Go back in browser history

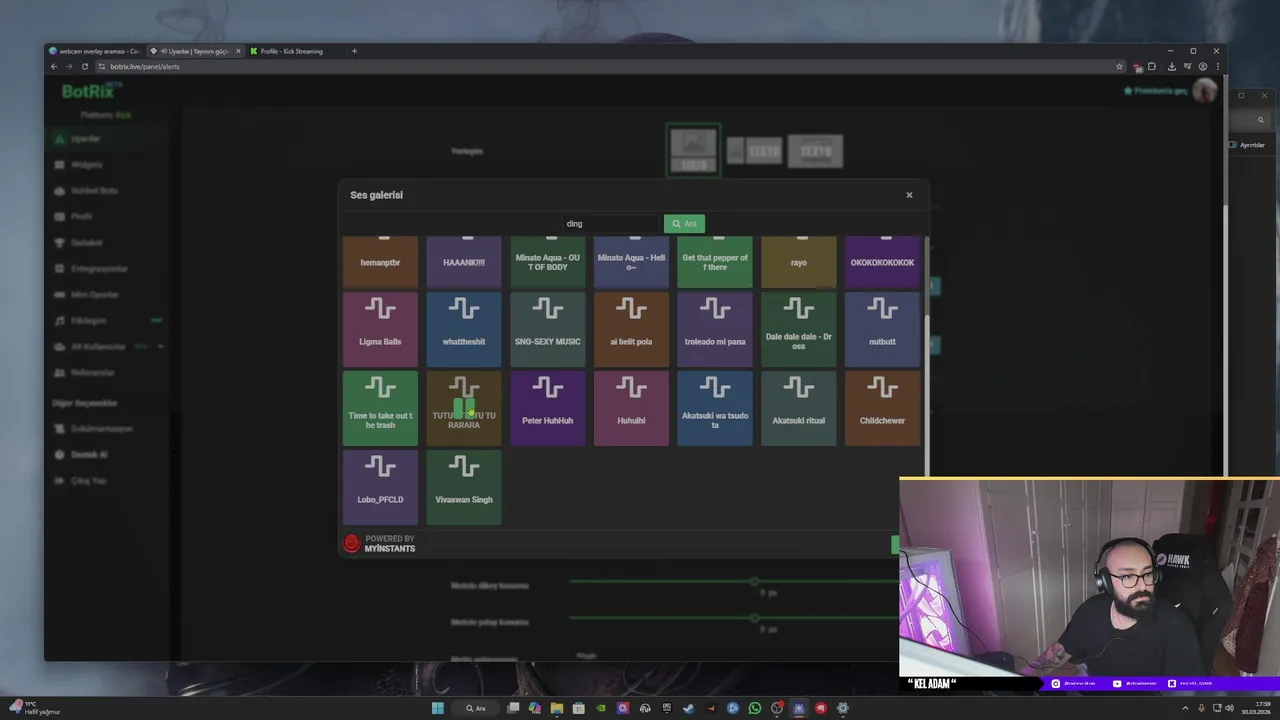coord(54,67)
